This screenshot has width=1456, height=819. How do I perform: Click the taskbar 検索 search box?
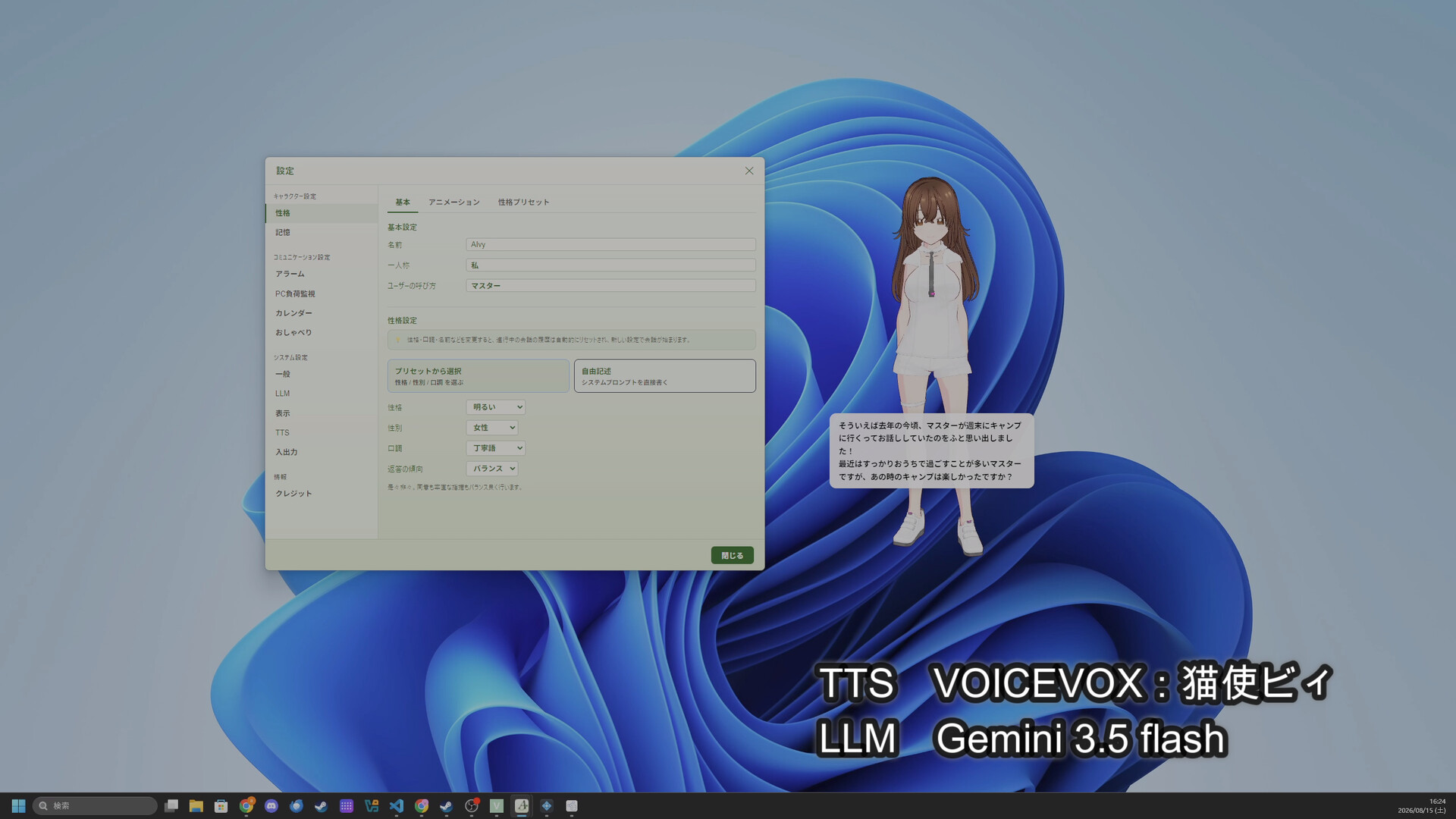pos(95,805)
